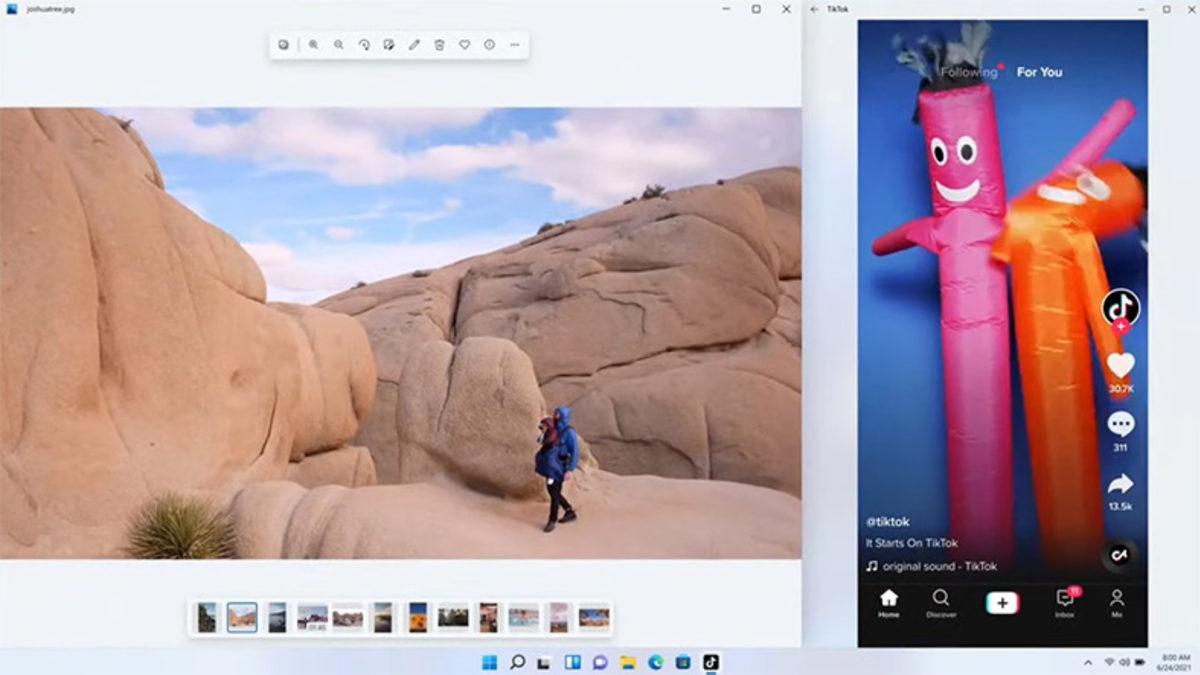
Task: Select the For You tab in TikTok
Action: 1038,72
